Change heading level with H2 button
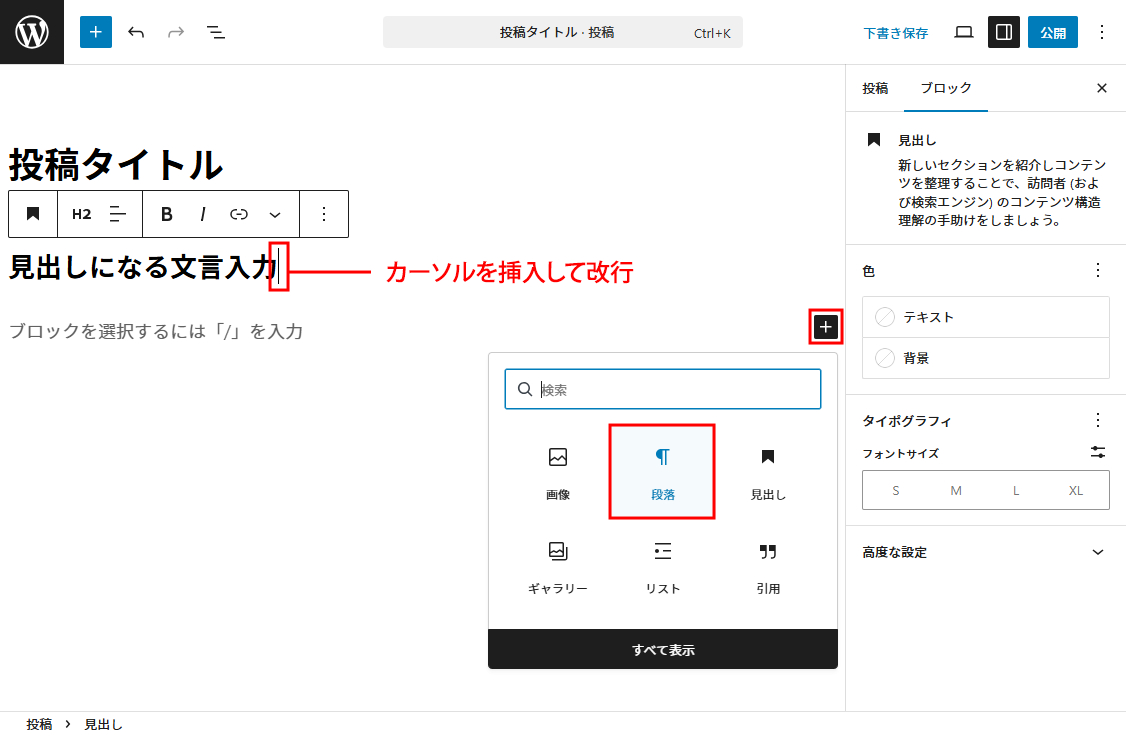Image resolution: width=1126 pixels, height=736 pixels. tap(82, 214)
